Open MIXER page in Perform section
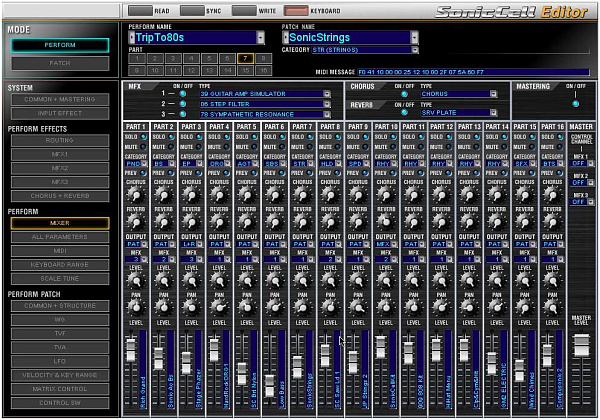Image resolution: width=600 pixels, height=420 pixels. click(x=60, y=223)
